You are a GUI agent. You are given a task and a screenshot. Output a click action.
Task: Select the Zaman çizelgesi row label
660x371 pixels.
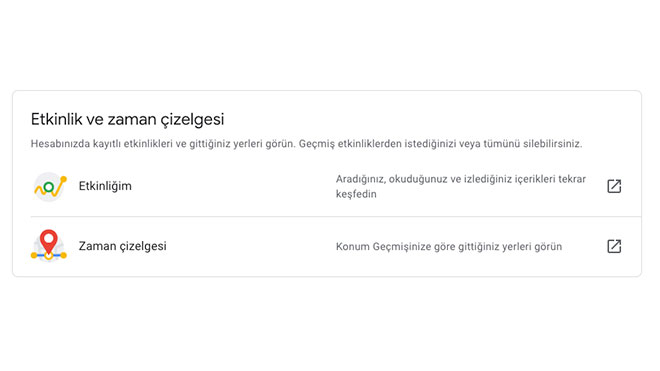[x=122, y=246]
